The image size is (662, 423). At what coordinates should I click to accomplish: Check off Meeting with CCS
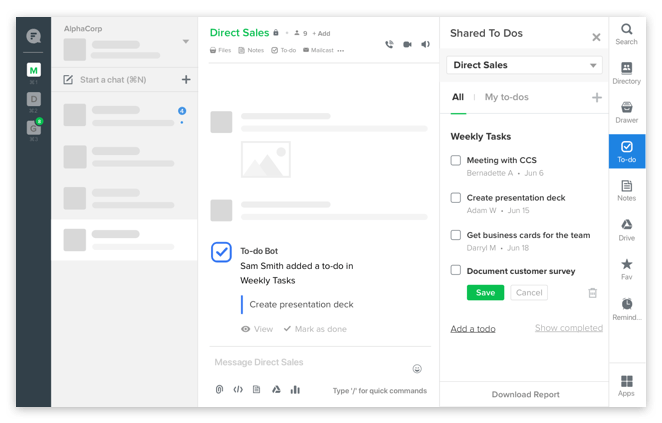(456, 160)
